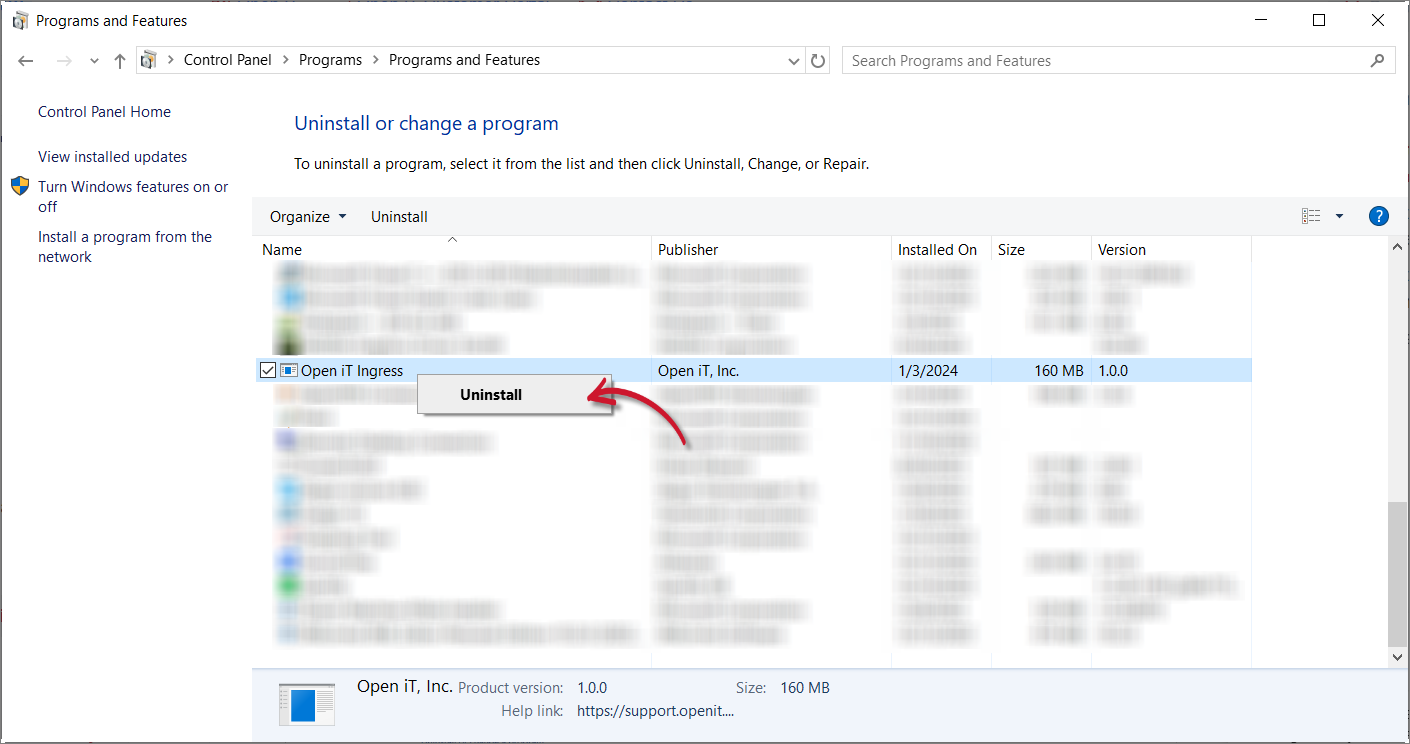Open the View installed updates link
Image resolution: width=1410 pixels, height=744 pixels.
point(111,156)
